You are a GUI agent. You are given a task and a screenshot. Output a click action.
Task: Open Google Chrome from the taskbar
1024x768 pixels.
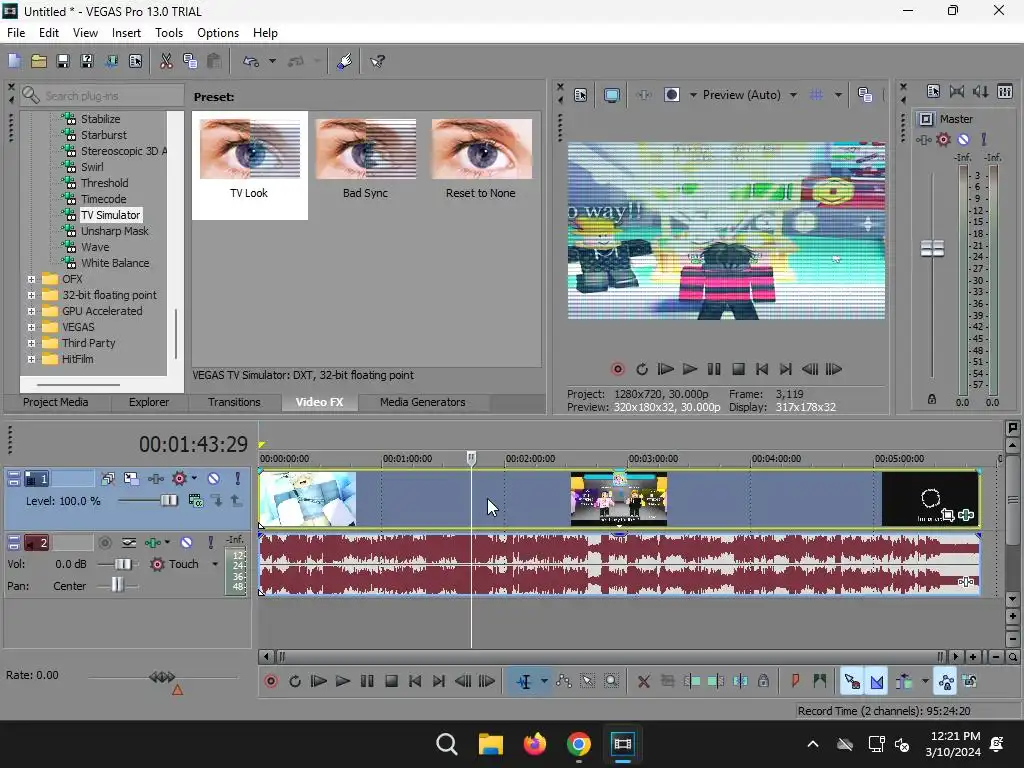pyautogui.click(x=579, y=744)
